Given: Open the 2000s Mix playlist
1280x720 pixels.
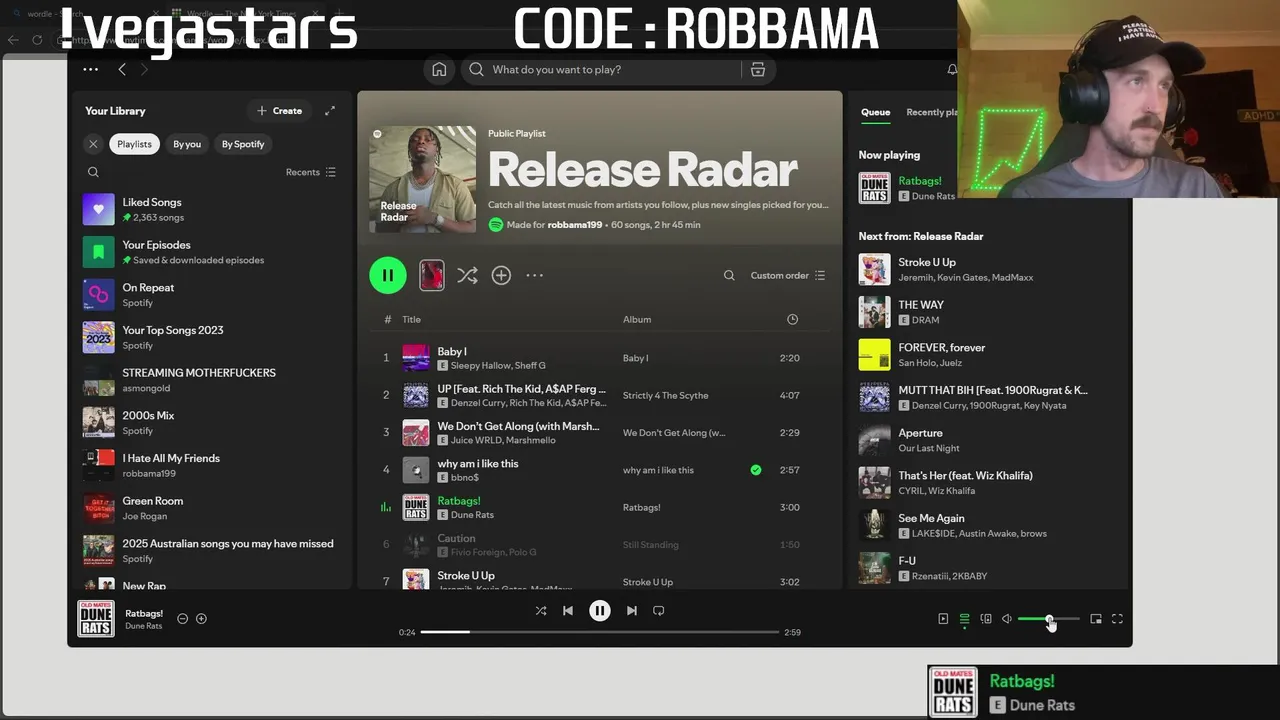Looking at the screenshot, I should (210, 422).
